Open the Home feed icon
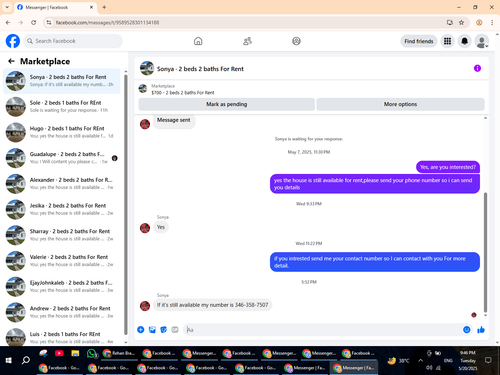 click(x=198, y=41)
